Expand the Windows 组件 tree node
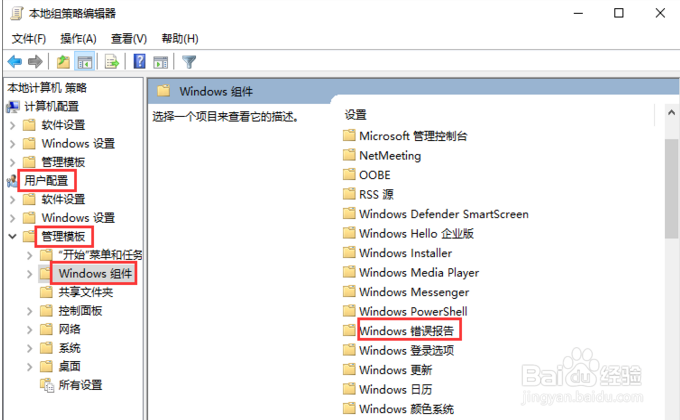This screenshot has height=420, width=680. [x=29, y=274]
